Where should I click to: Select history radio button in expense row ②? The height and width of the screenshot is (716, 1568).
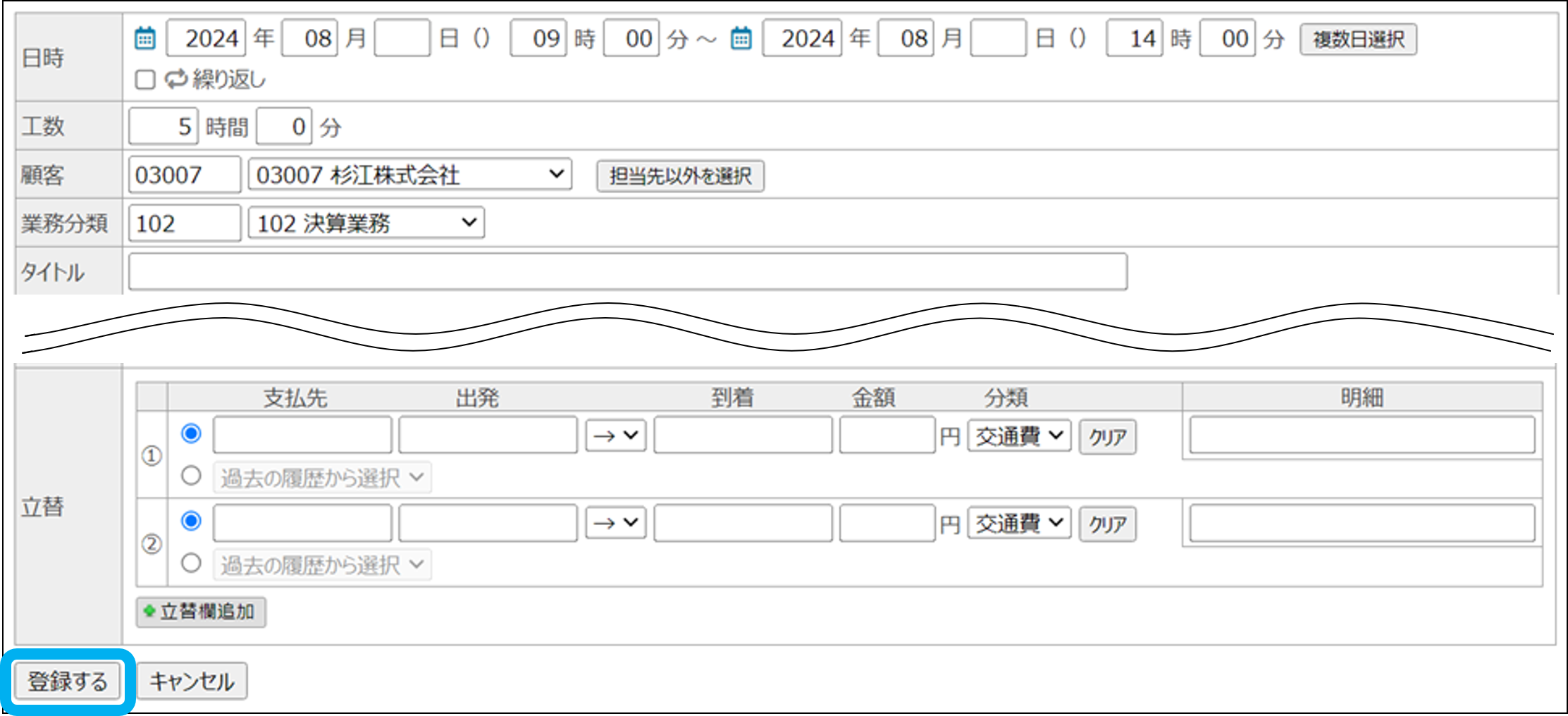(x=191, y=563)
